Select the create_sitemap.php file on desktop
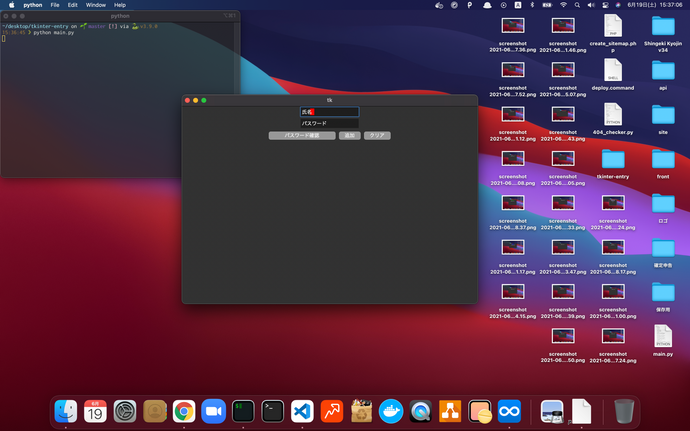The image size is (690, 431). click(613, 33)
